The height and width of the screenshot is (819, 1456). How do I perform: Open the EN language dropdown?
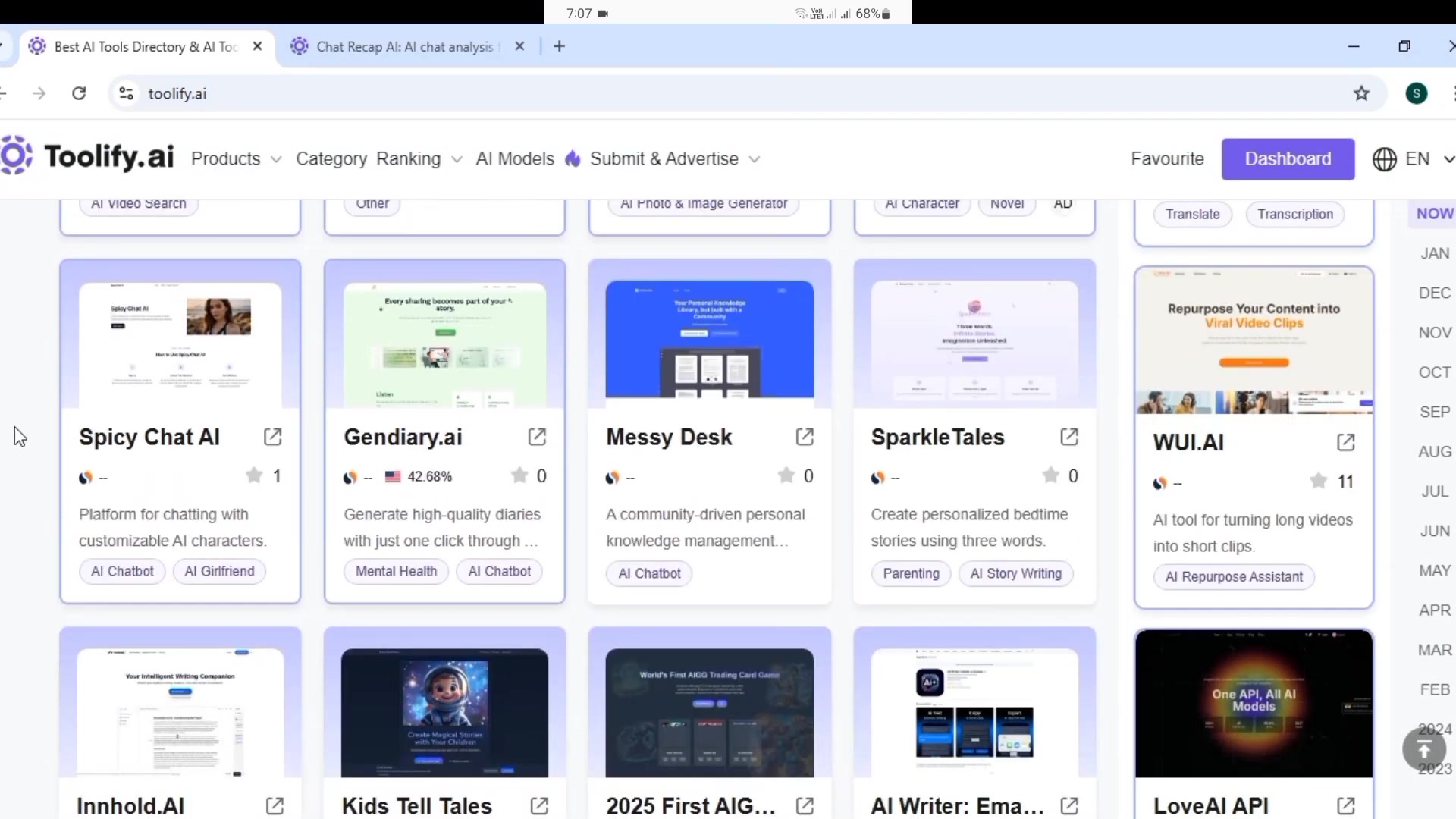(1429, 158)
